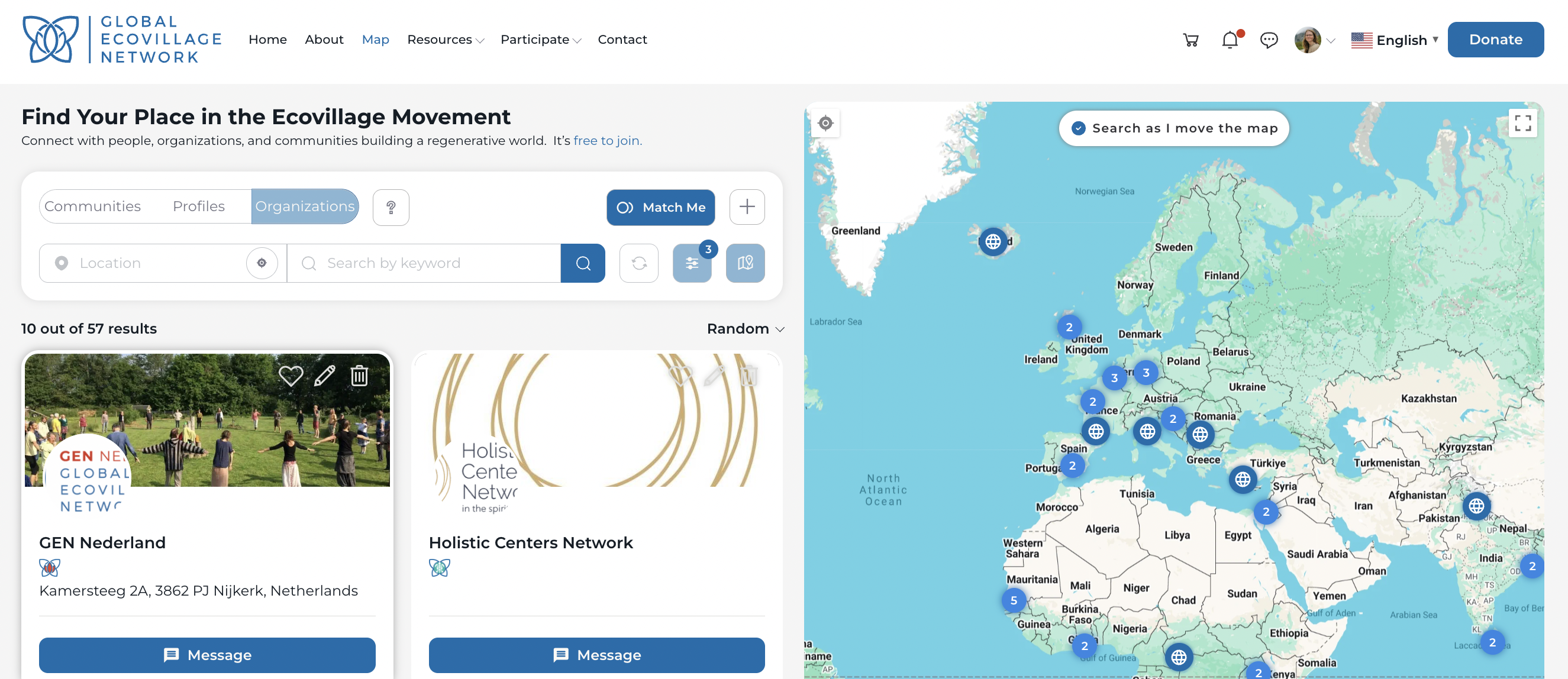Switch to the Profiles tab

[x=198, y=206]
